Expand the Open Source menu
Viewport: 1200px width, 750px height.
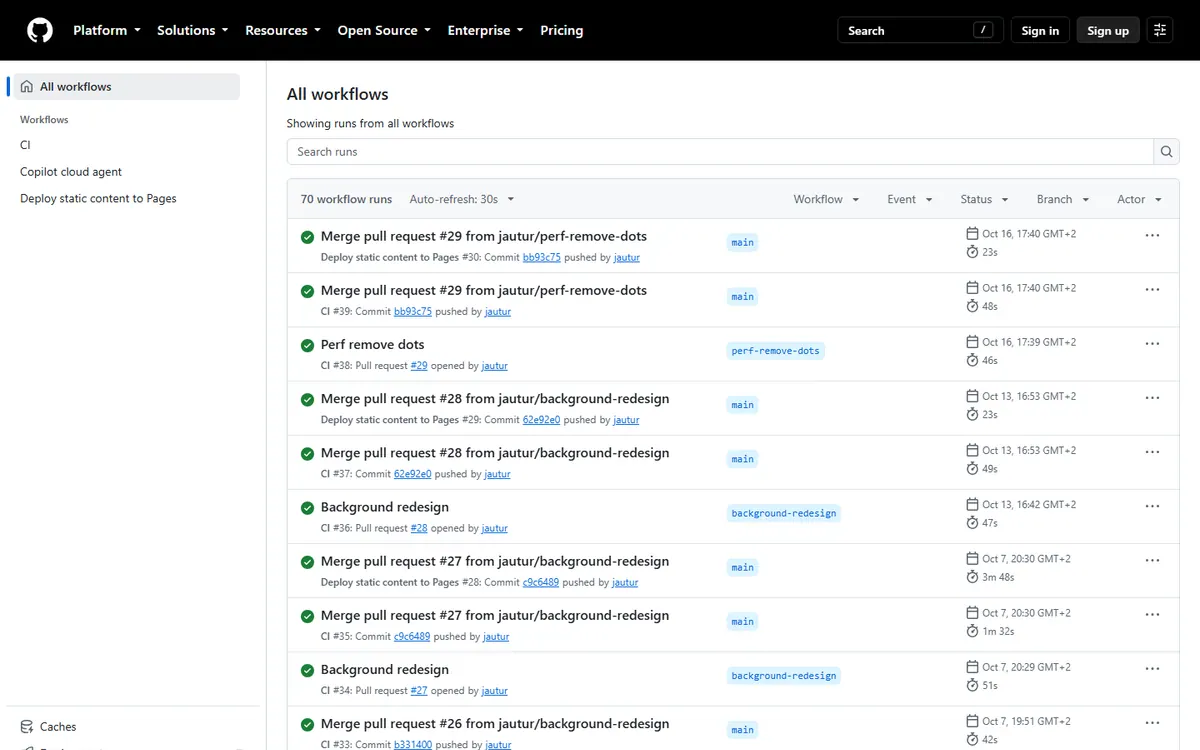[384, 30]
